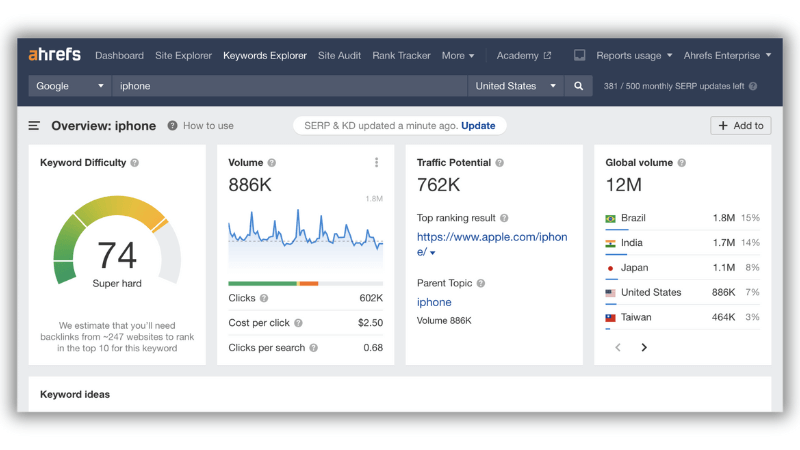800x450 pixels.
Task: Click the help icon beside Clicks
Action: (x=264, y=298)
